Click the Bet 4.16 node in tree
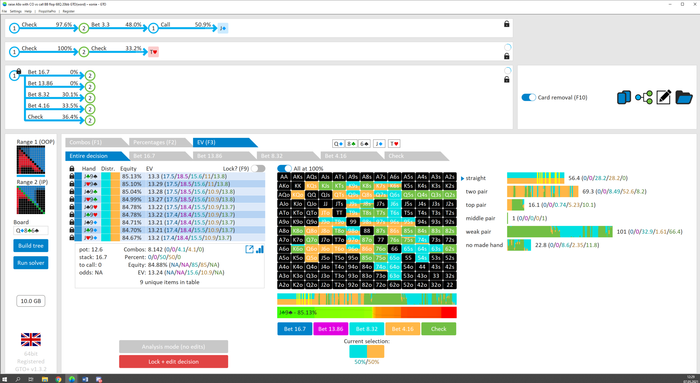Screen dimensions: 700x383 (90, 109)
